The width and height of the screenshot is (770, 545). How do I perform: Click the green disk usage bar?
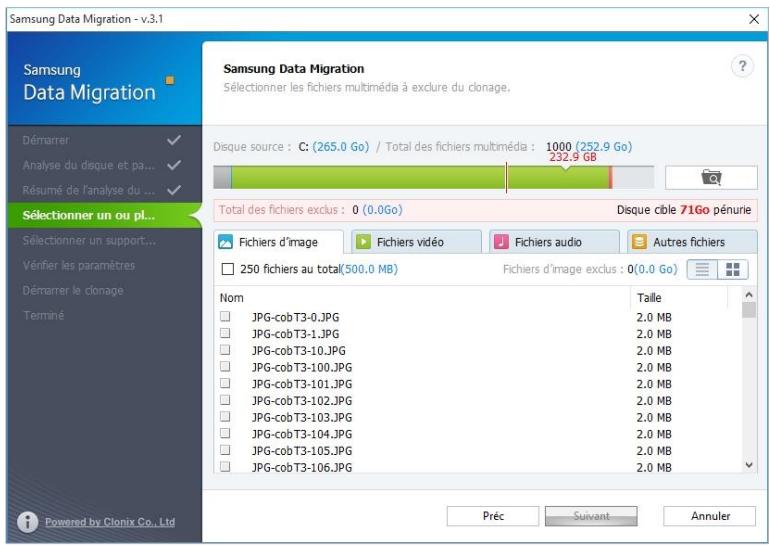(420, 177)
